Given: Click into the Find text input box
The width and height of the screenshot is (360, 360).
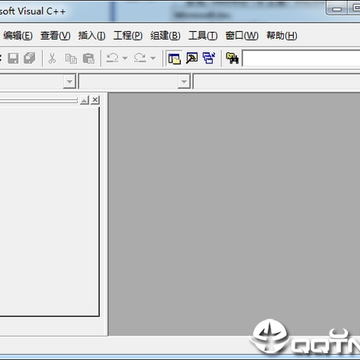Looking at the screenshot, I should pos(301,59).
